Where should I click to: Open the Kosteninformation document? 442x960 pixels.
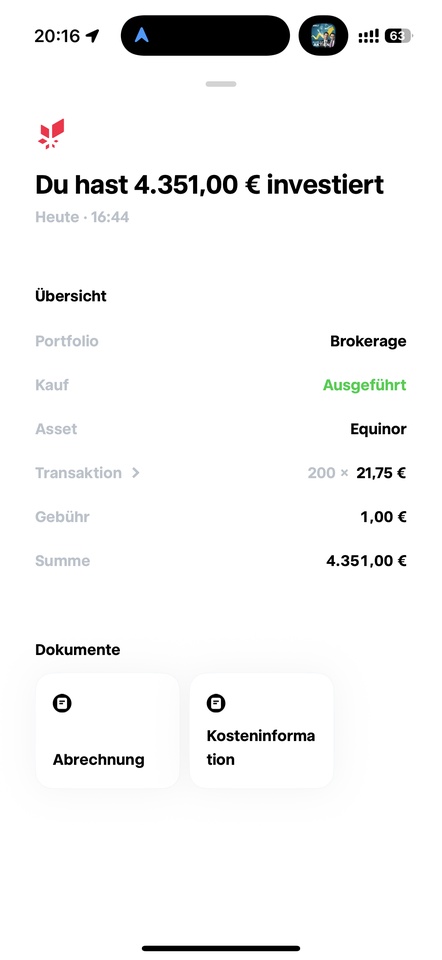click(x=262, y=730)
